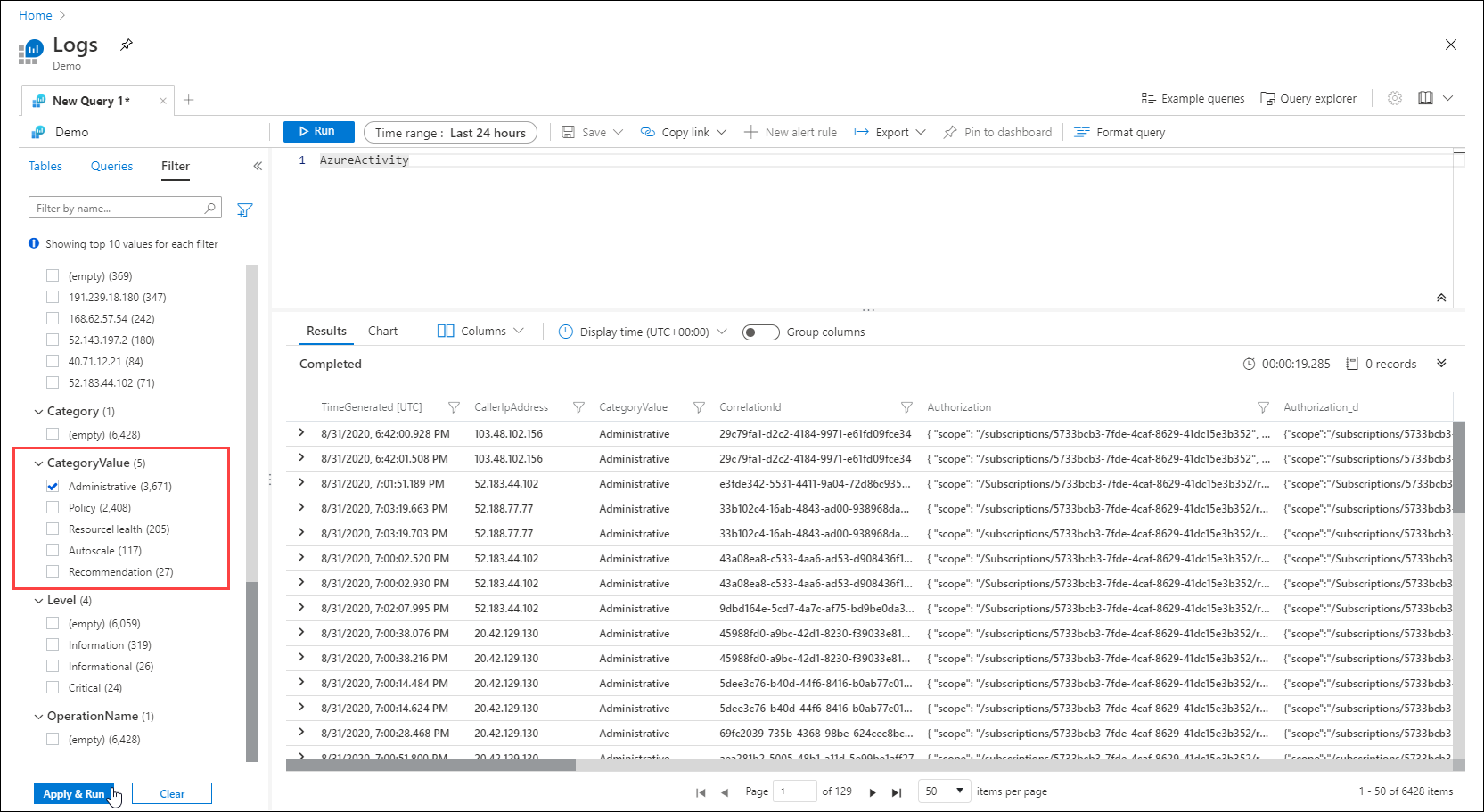Check the Policy category value checkbox
This screenshot has height=812, width=1484.
[53, 507]
